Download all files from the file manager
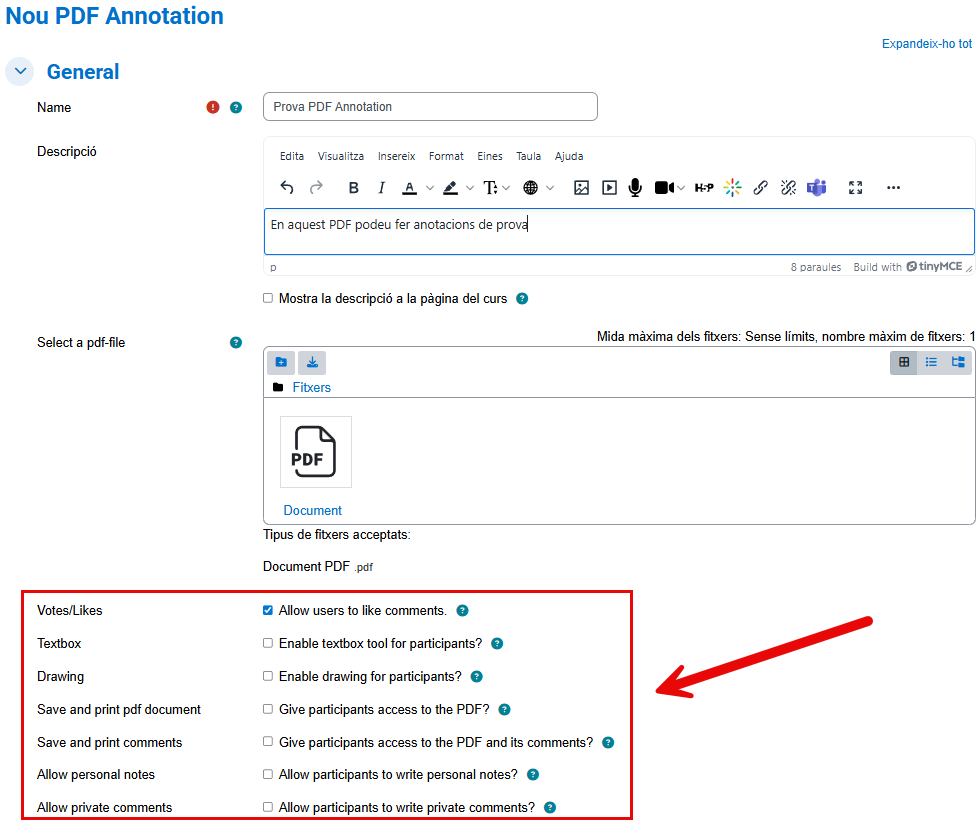978x828 pixels. pos(312,362)
